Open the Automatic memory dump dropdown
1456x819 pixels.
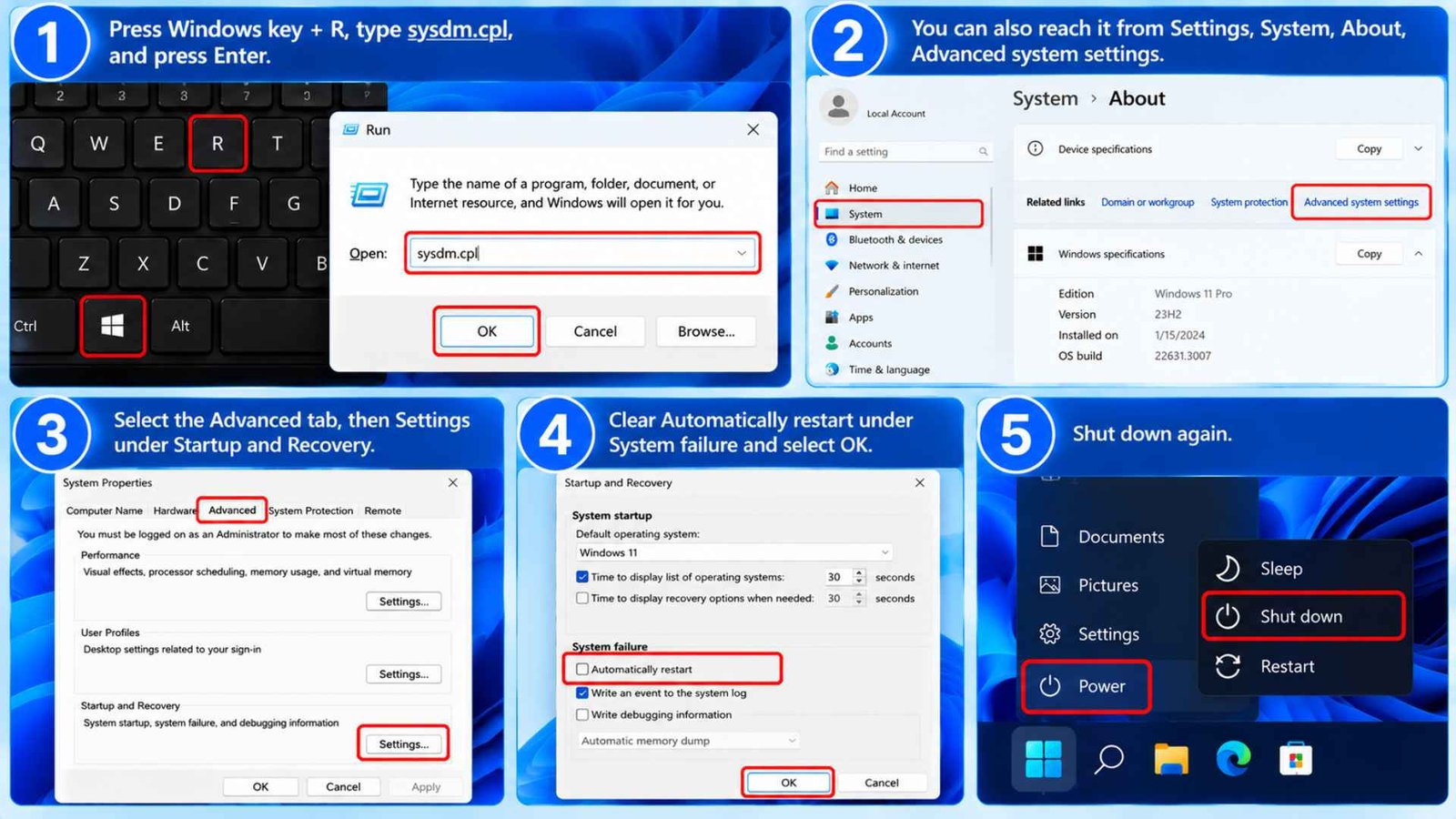tap(688, 742)
